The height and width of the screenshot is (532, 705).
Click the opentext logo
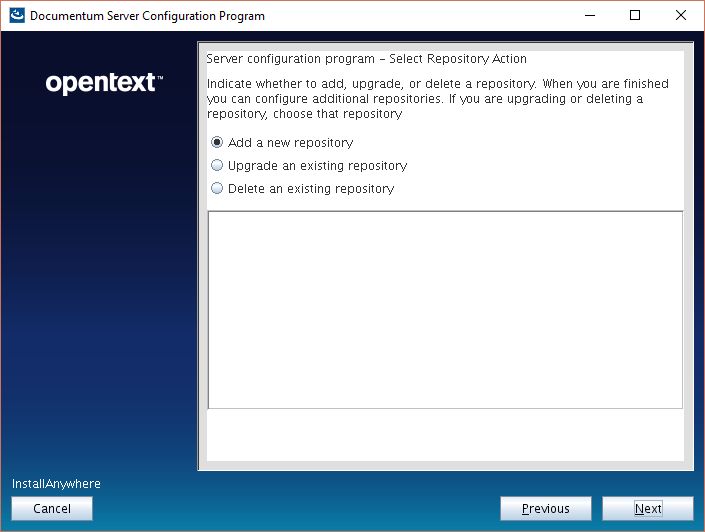pyautogui.click(x=104, y=84)
